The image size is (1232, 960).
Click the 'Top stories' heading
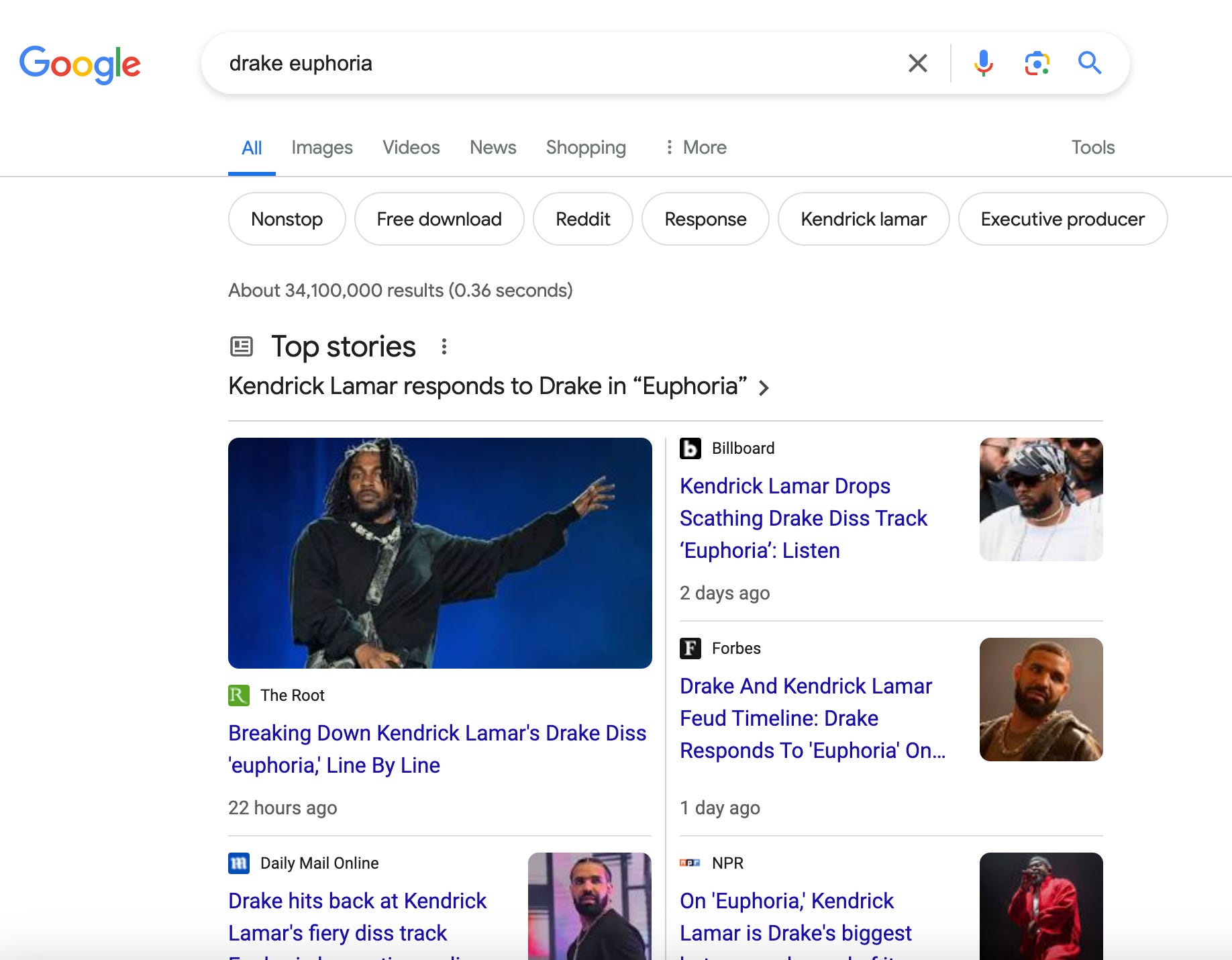tap(344, 346)
